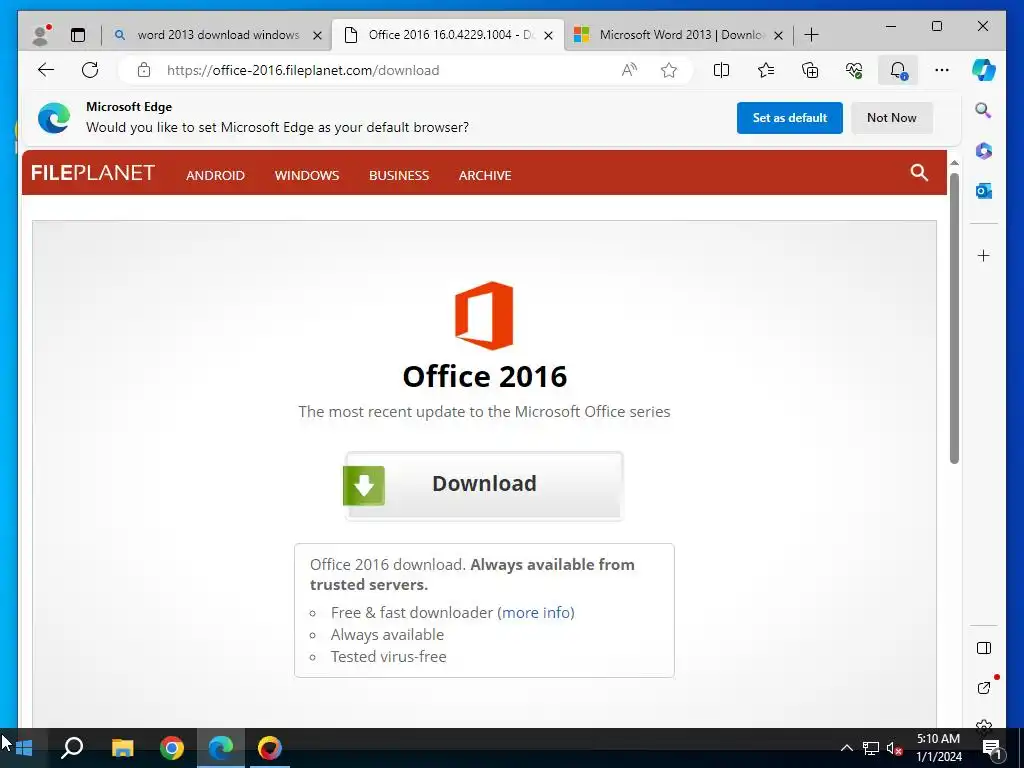Open the ARCHIVE menu
The image size is (1024, 768).
click(485, 175)
